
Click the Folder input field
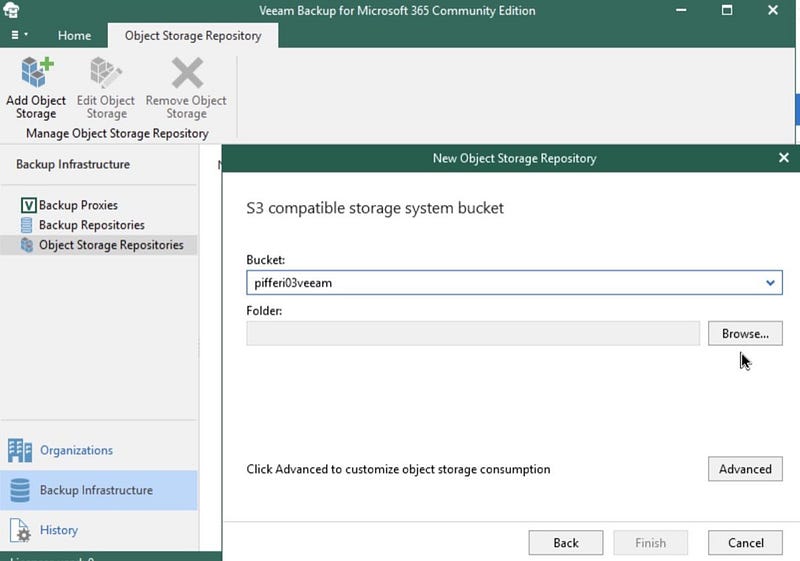click(473, 334)
